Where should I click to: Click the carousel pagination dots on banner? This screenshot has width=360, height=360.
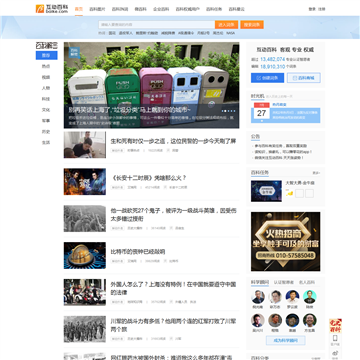click(x=229, y=111)
